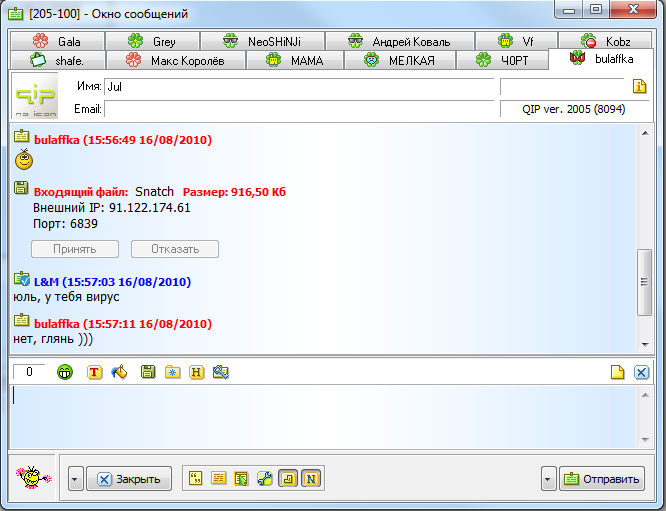This screenshot has width=666, height=511.
Task: Open the Макс Королёв tab
Action: pyautogui.click(x=176, y=60)
